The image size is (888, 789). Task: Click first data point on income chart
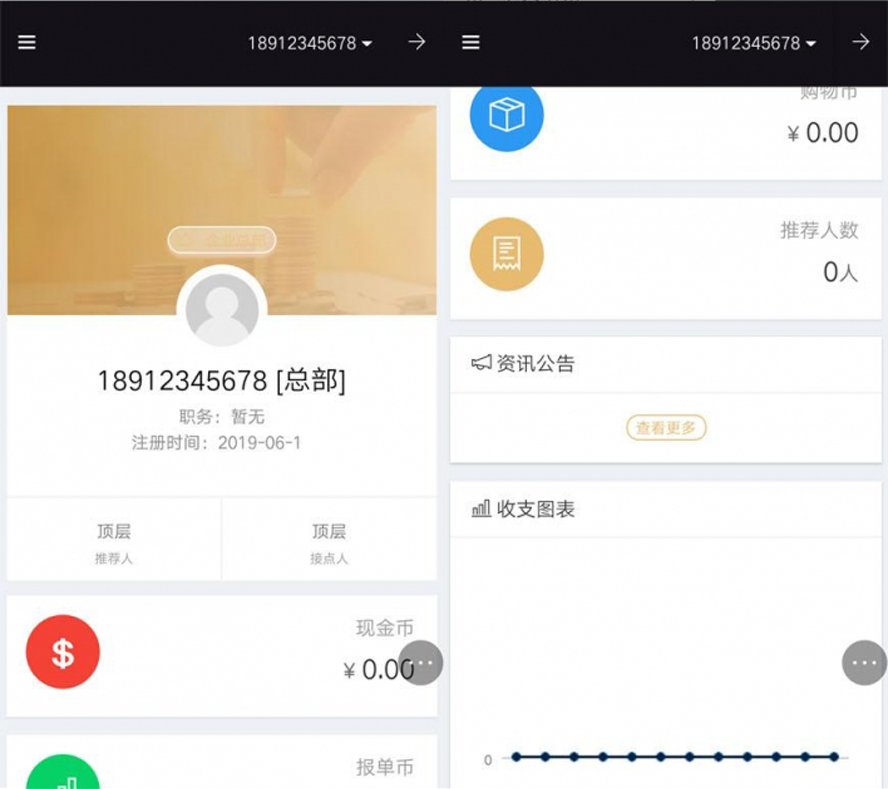(516, 757)
